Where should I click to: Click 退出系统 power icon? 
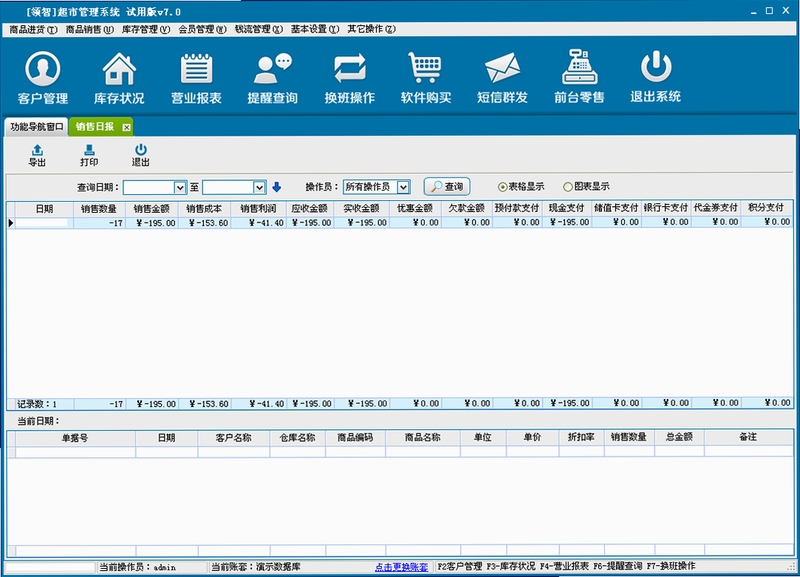point(656,77)
